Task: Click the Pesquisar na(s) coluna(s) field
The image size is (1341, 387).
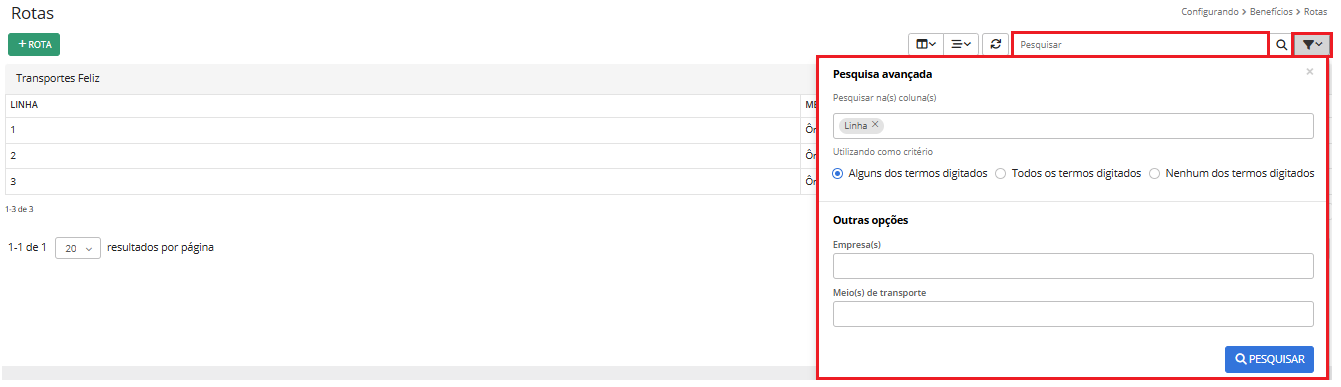Action: [x=1073, y=126]
